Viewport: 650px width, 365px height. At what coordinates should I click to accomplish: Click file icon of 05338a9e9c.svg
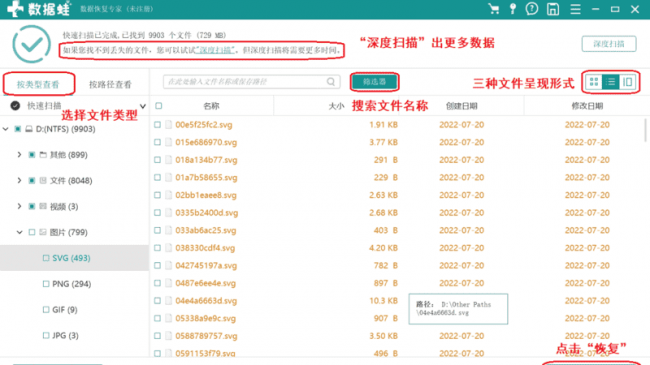click(x=168, y=319)
